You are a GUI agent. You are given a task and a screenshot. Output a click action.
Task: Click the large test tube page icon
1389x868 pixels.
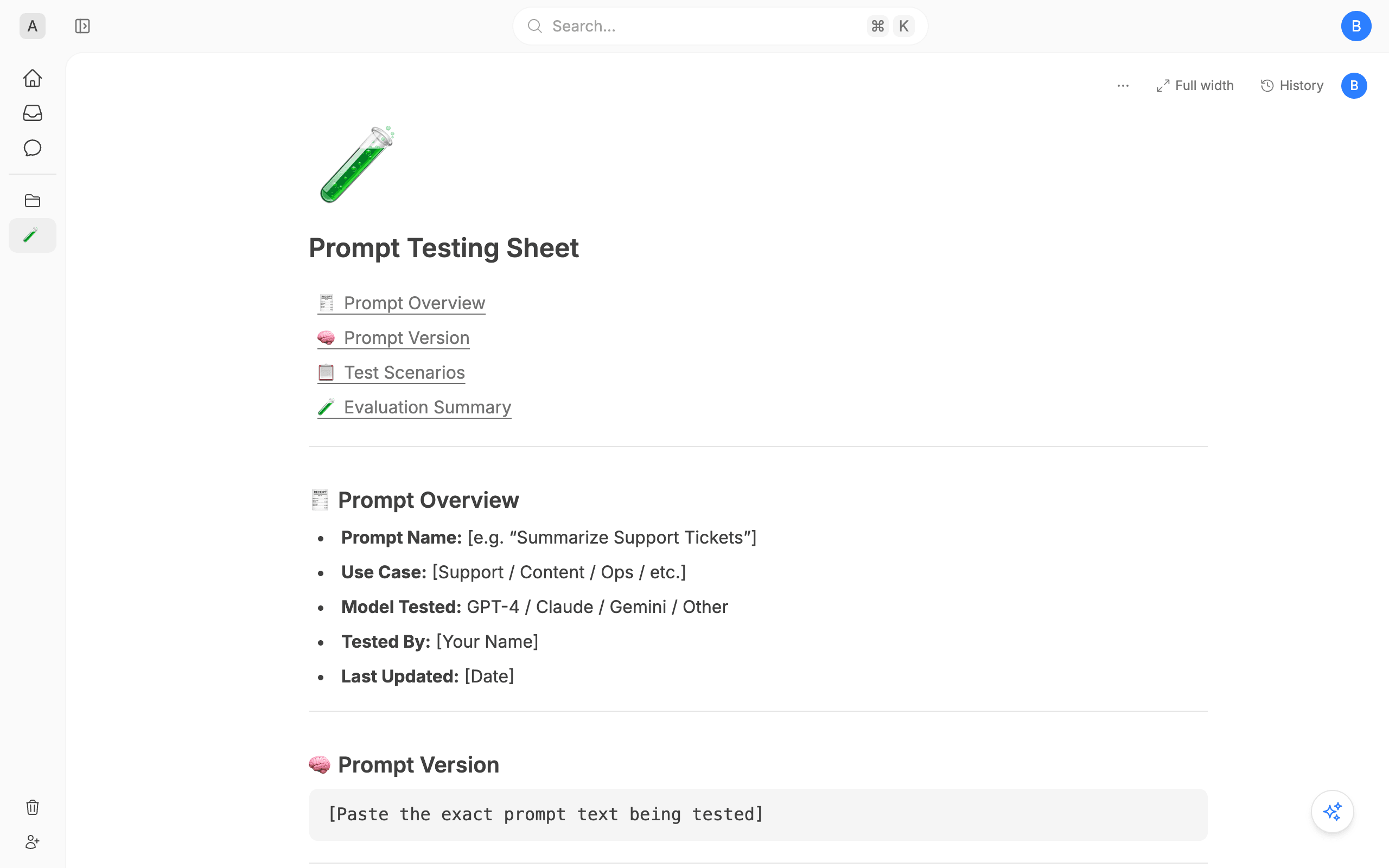tap(357, 165)
